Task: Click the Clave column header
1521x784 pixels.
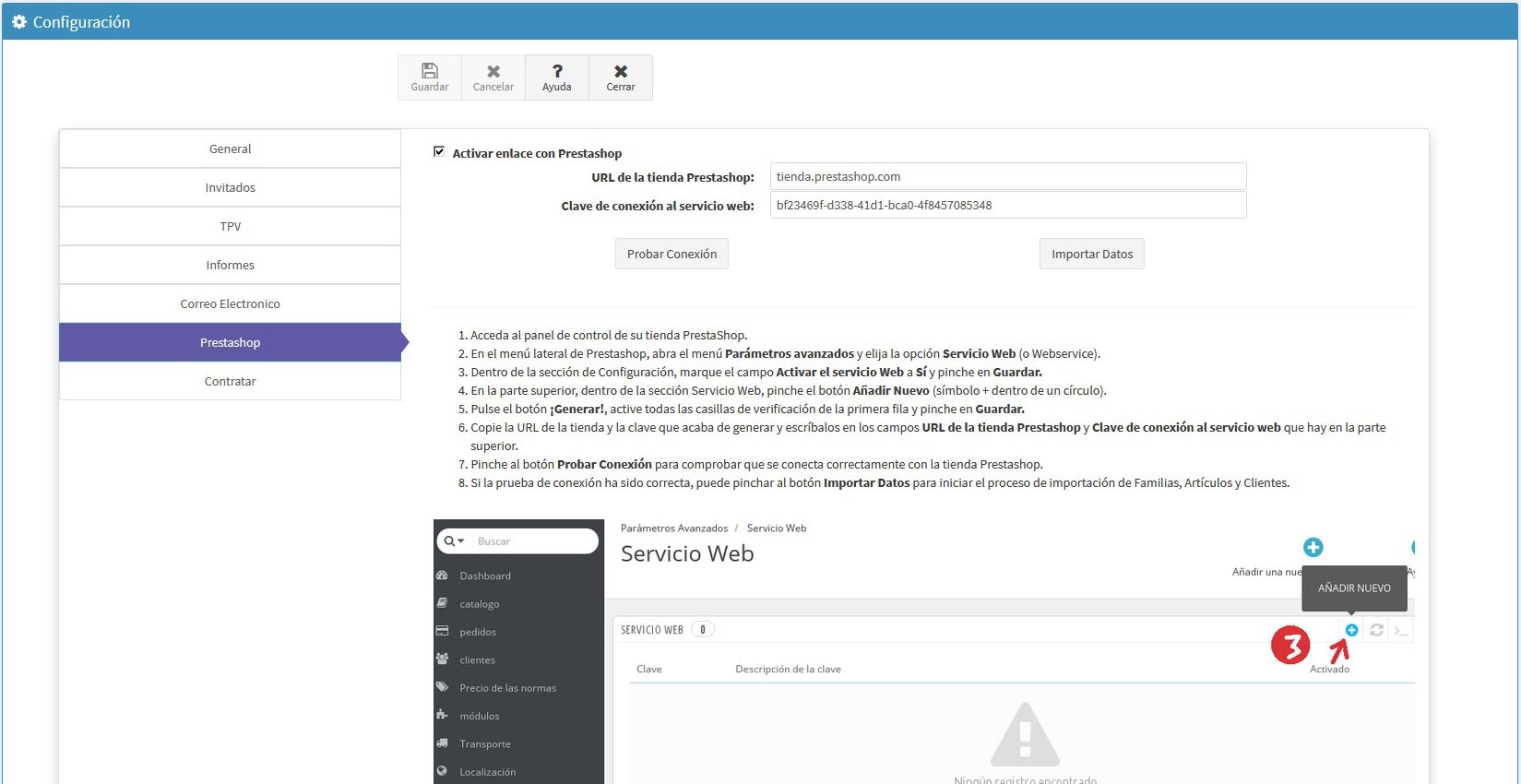Action: [x=649, y=670]
